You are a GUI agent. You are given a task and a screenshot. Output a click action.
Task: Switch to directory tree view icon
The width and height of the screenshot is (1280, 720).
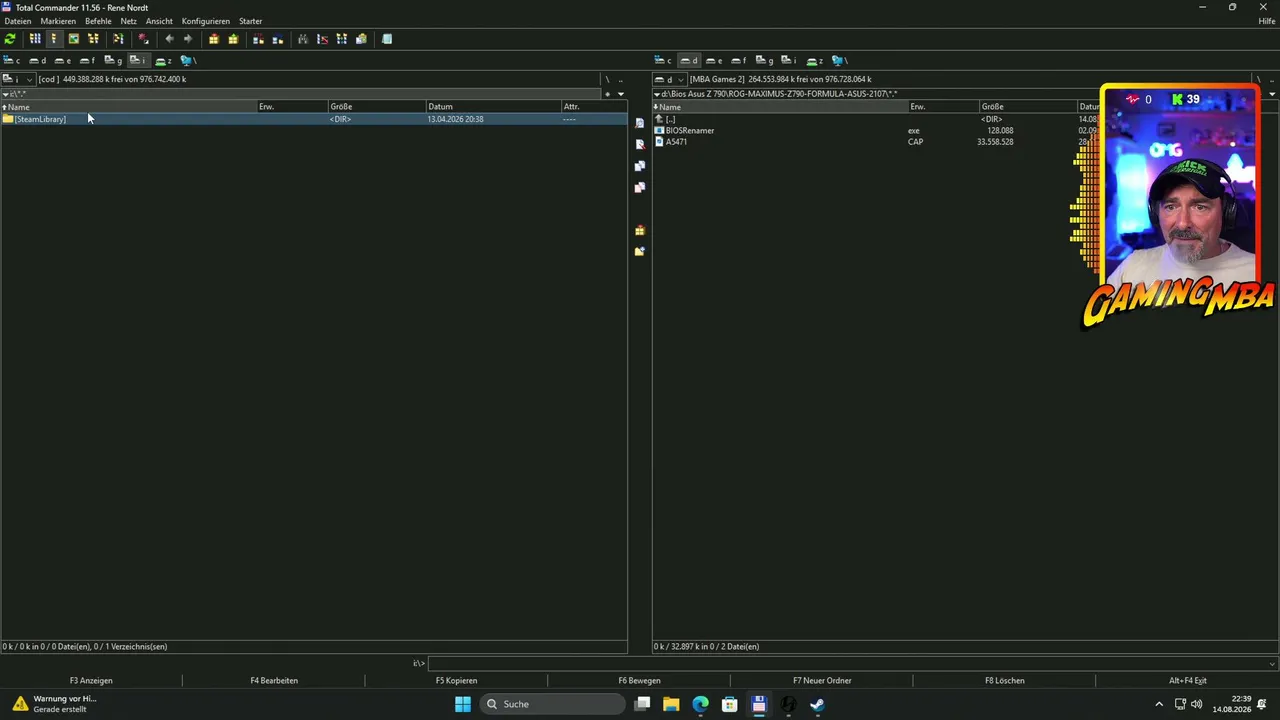93,39
